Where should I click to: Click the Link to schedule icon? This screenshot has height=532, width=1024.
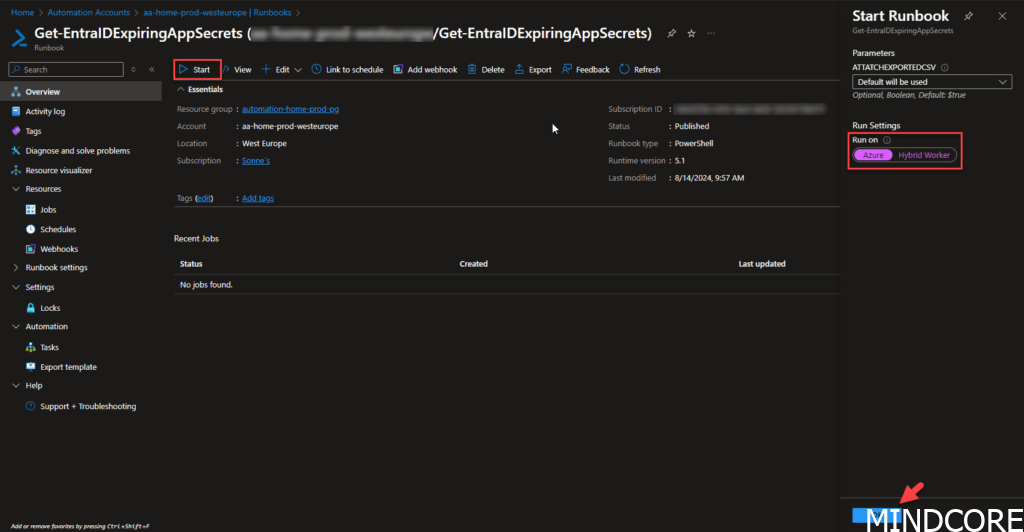point(317,70)
